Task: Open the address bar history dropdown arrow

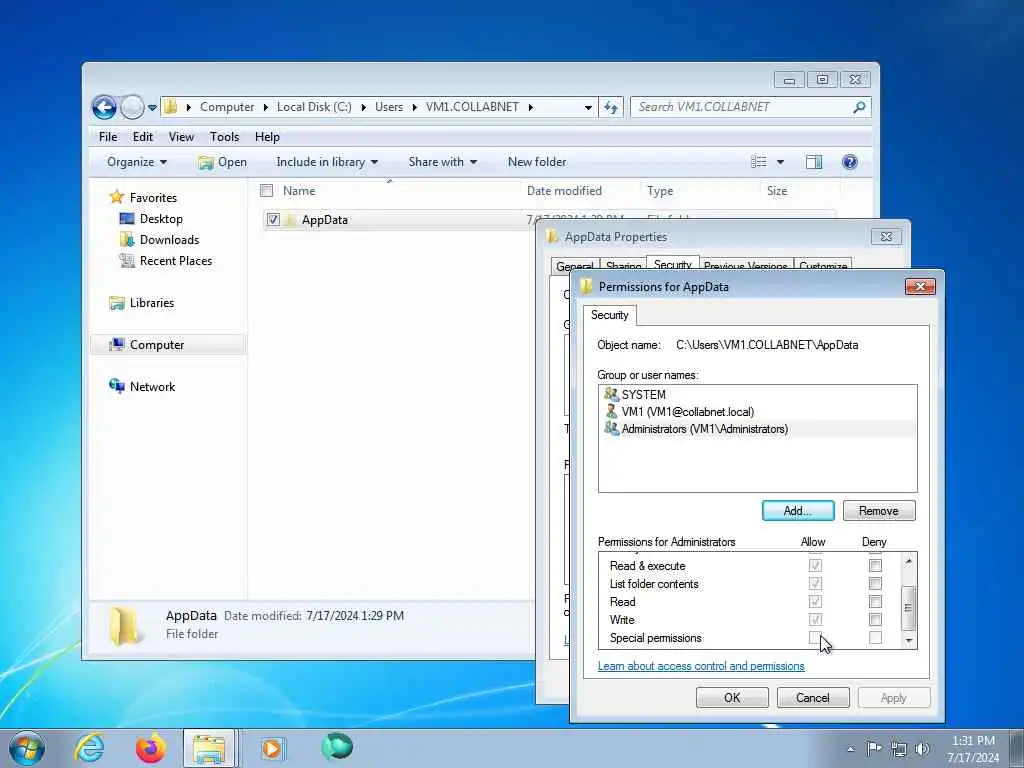Action: coord(588,108)
